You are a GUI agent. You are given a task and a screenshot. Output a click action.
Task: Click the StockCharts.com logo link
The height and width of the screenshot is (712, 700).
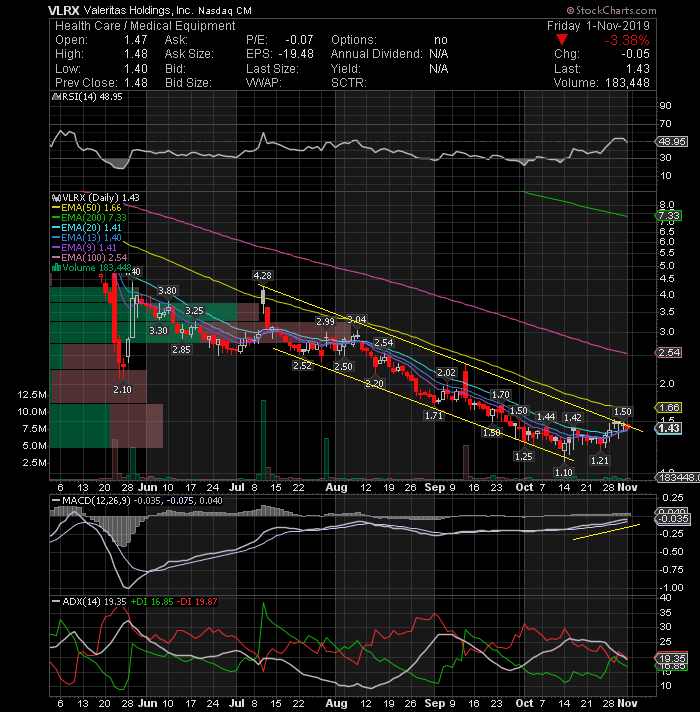pos(612,10)
